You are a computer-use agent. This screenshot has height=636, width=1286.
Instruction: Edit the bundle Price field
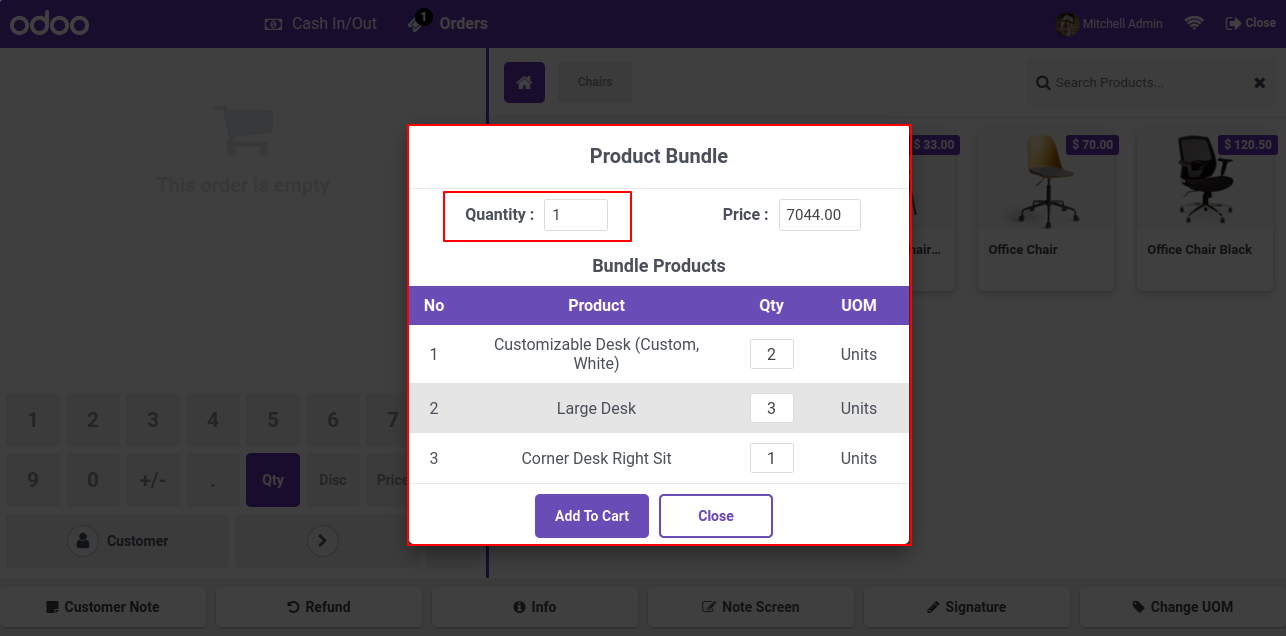click(x=820, y=215)
